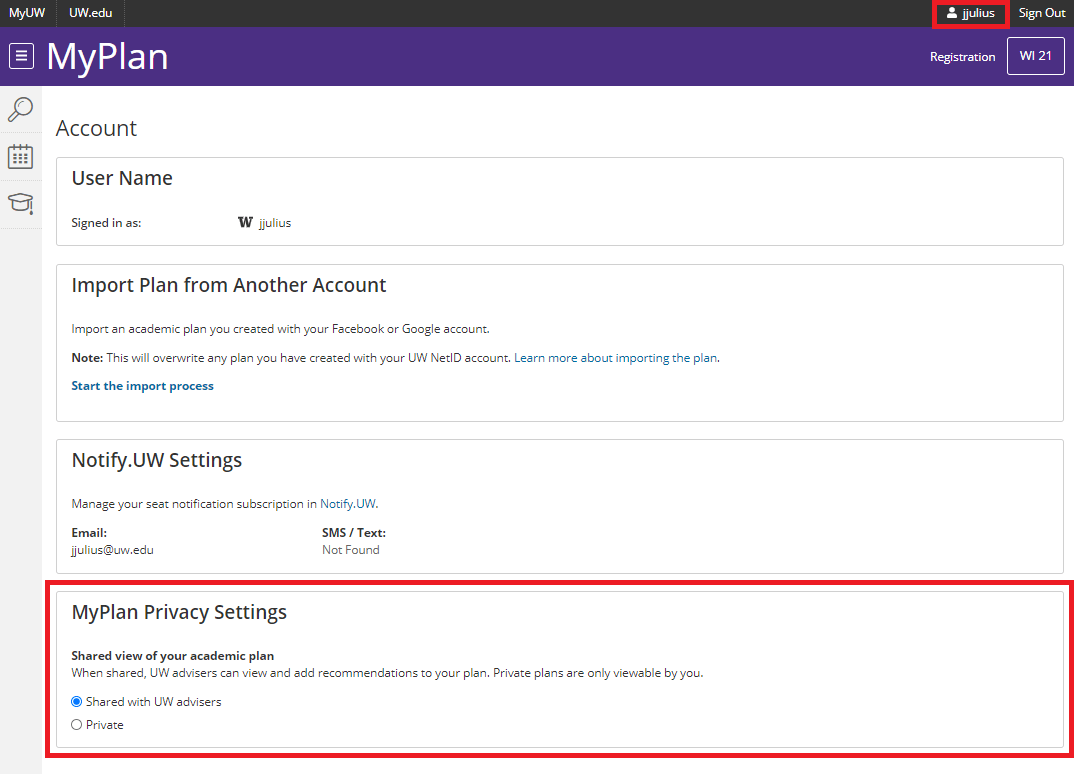Click the MyPlan title logo
Screen dimensions: 1074x774
pyautogui.click(x=108, y=57)
